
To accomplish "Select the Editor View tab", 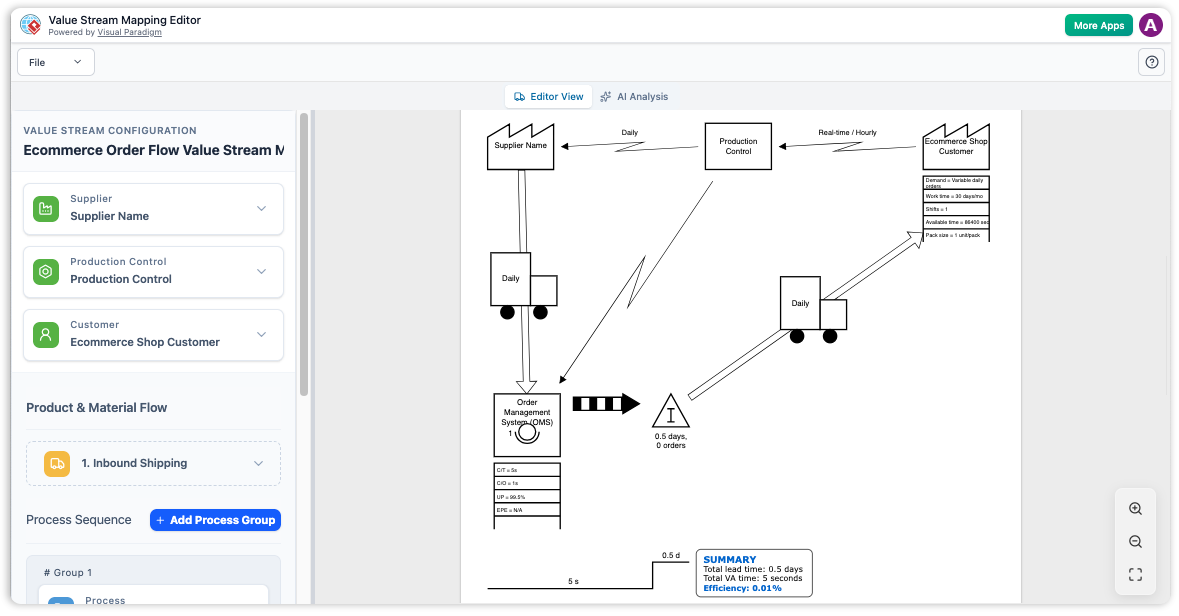I will click(548, 96).
